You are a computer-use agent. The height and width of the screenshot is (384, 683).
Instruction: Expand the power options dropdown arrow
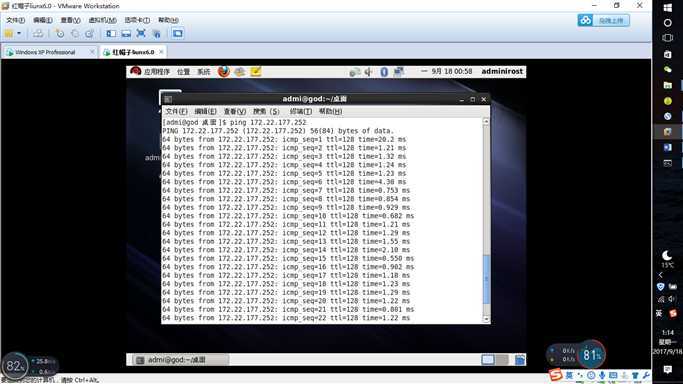point(19,34)
